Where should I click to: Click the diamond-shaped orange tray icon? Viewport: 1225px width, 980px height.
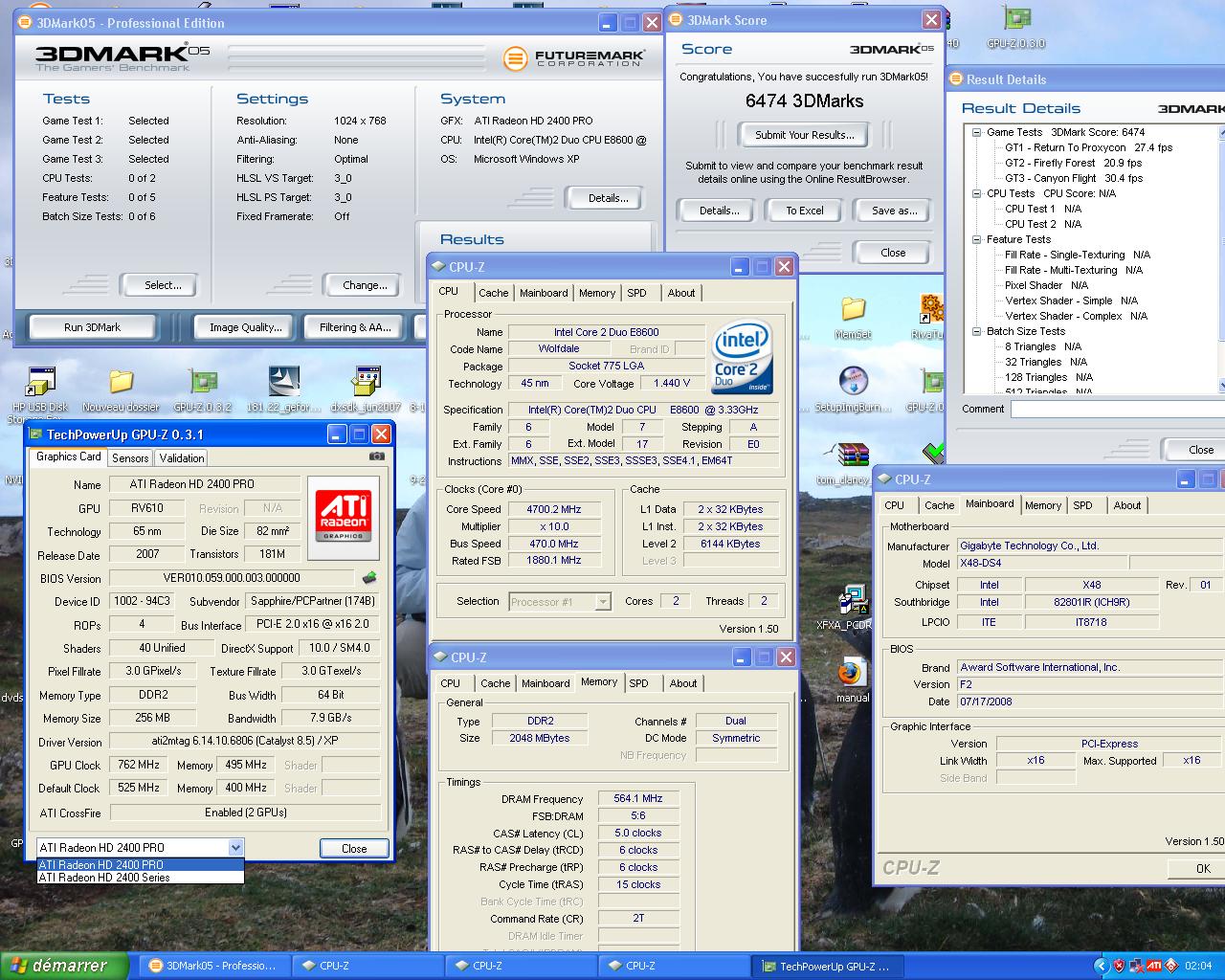coord(1171,966)
